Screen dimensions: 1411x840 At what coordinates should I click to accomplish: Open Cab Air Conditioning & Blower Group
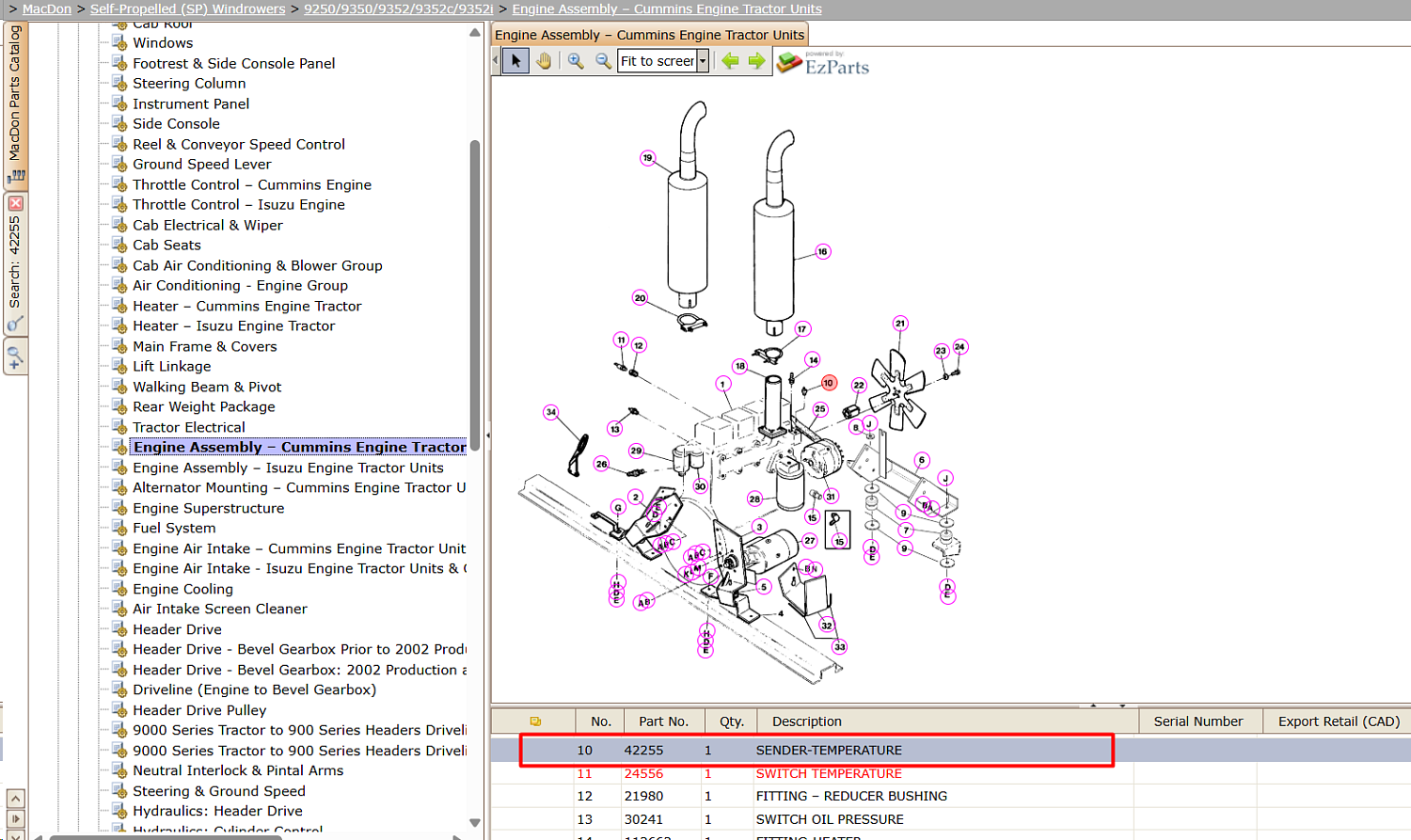(x=258, y=265)
